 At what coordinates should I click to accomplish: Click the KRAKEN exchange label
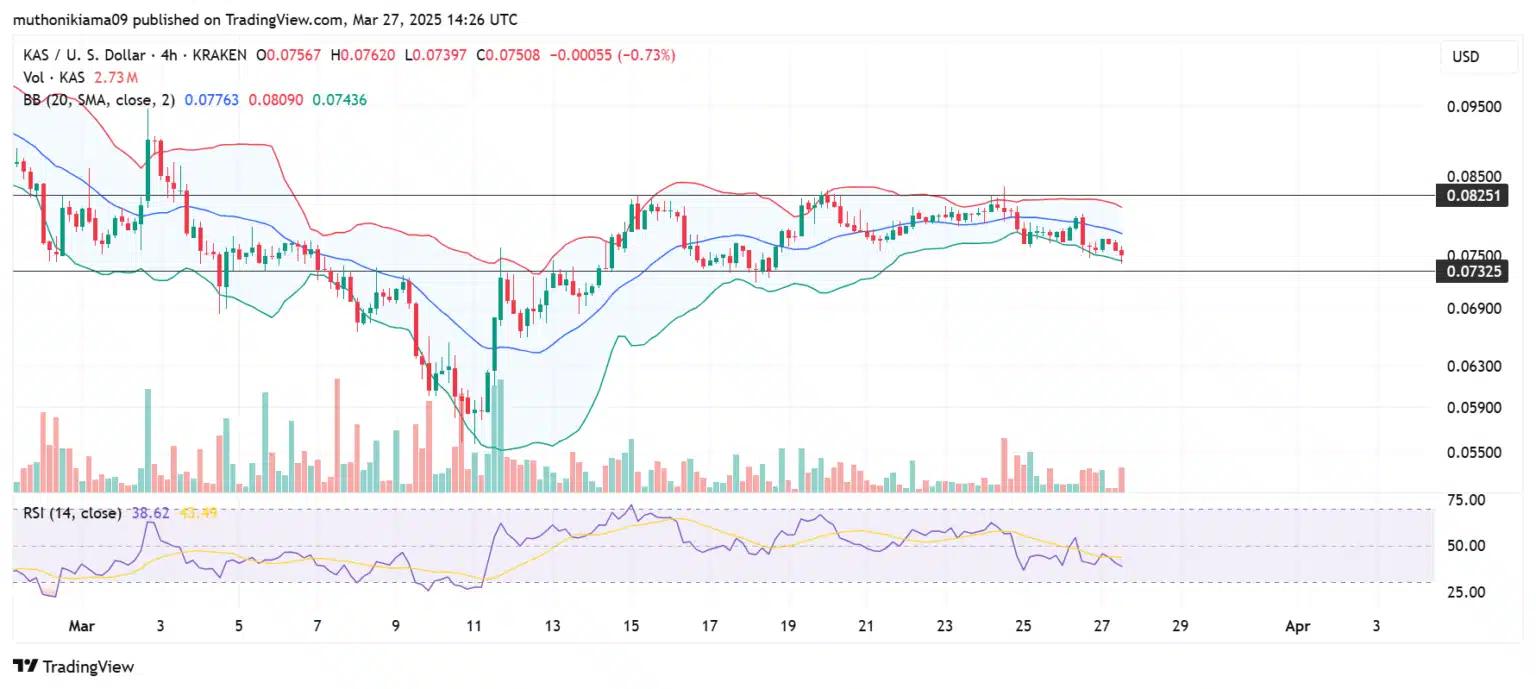pos(218,55)
